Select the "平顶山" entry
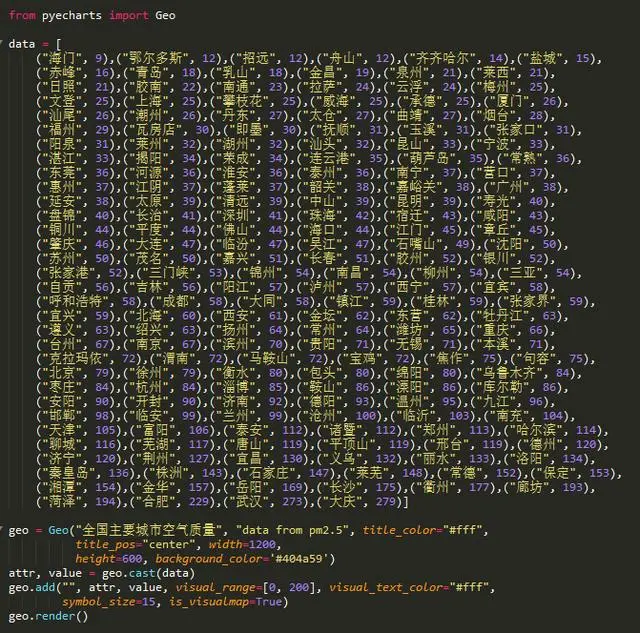 click(x=348, y=444)
